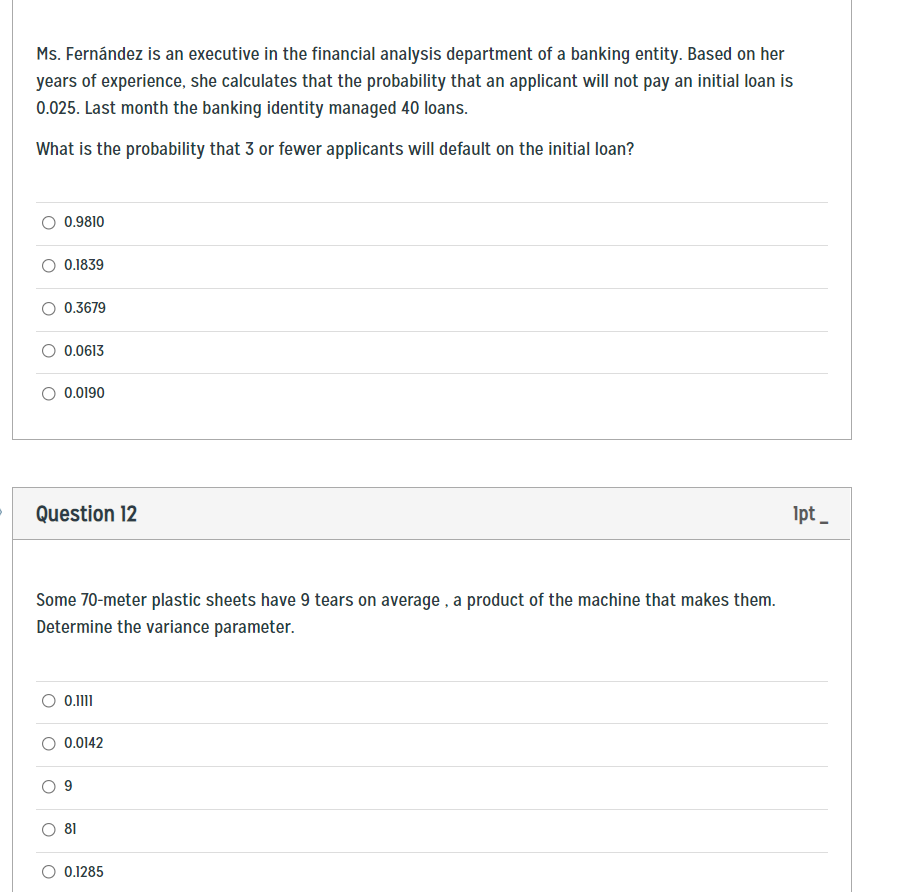Choose 0.0142 as the variance parameter
Image resolution: width=908 pixels, height=892 pixels.
pos(48,743)
